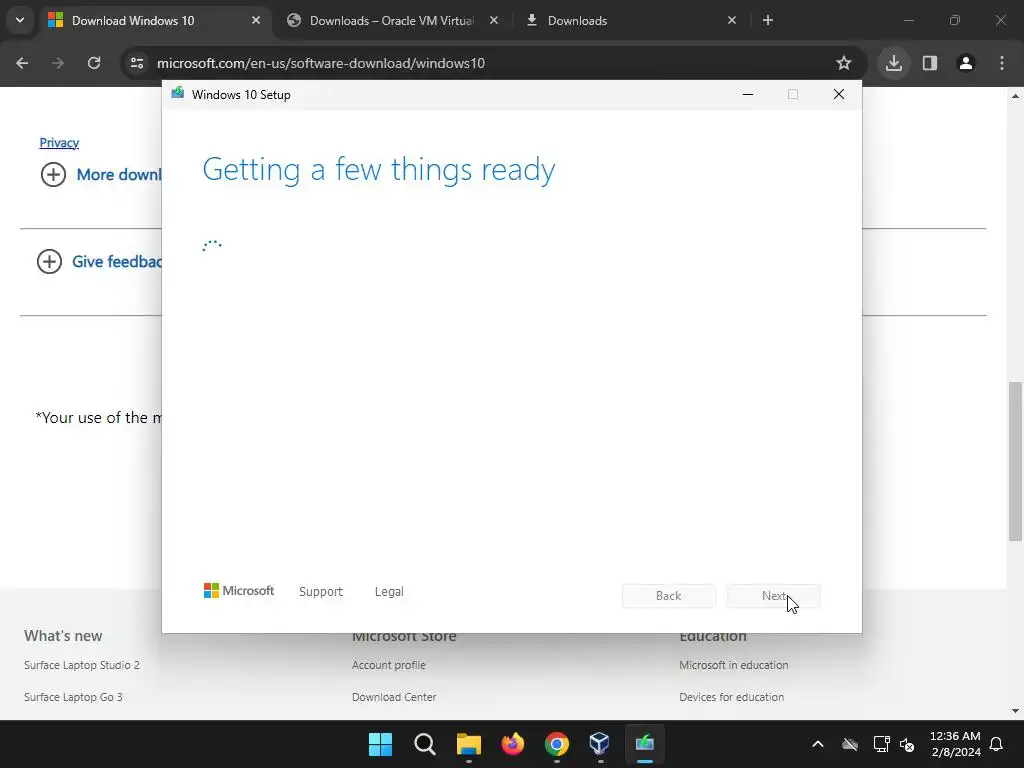Screen dimensions: 1024x768
Task: Close the Windows 10 Setup window
Action: pos(839,95)
